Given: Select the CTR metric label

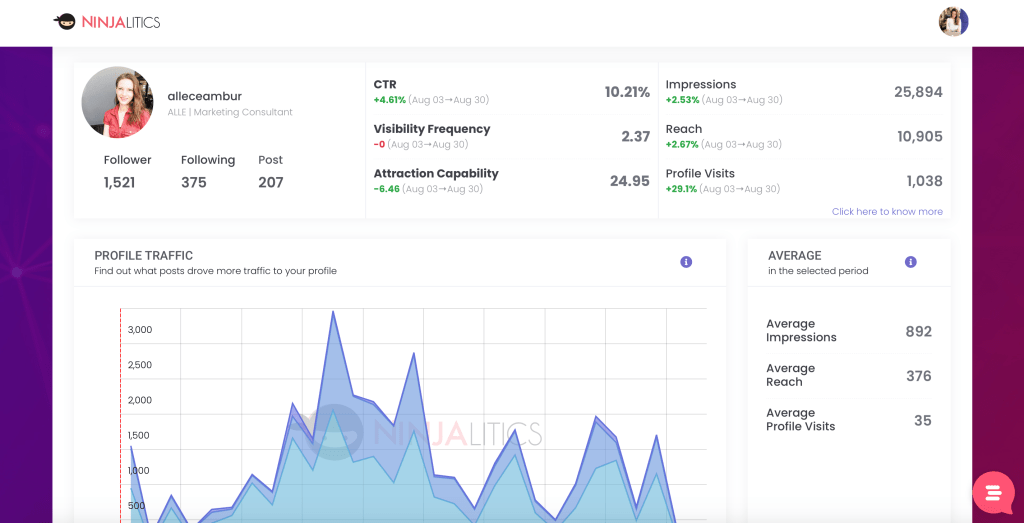Looking at the screenshot, I should 385,85.
